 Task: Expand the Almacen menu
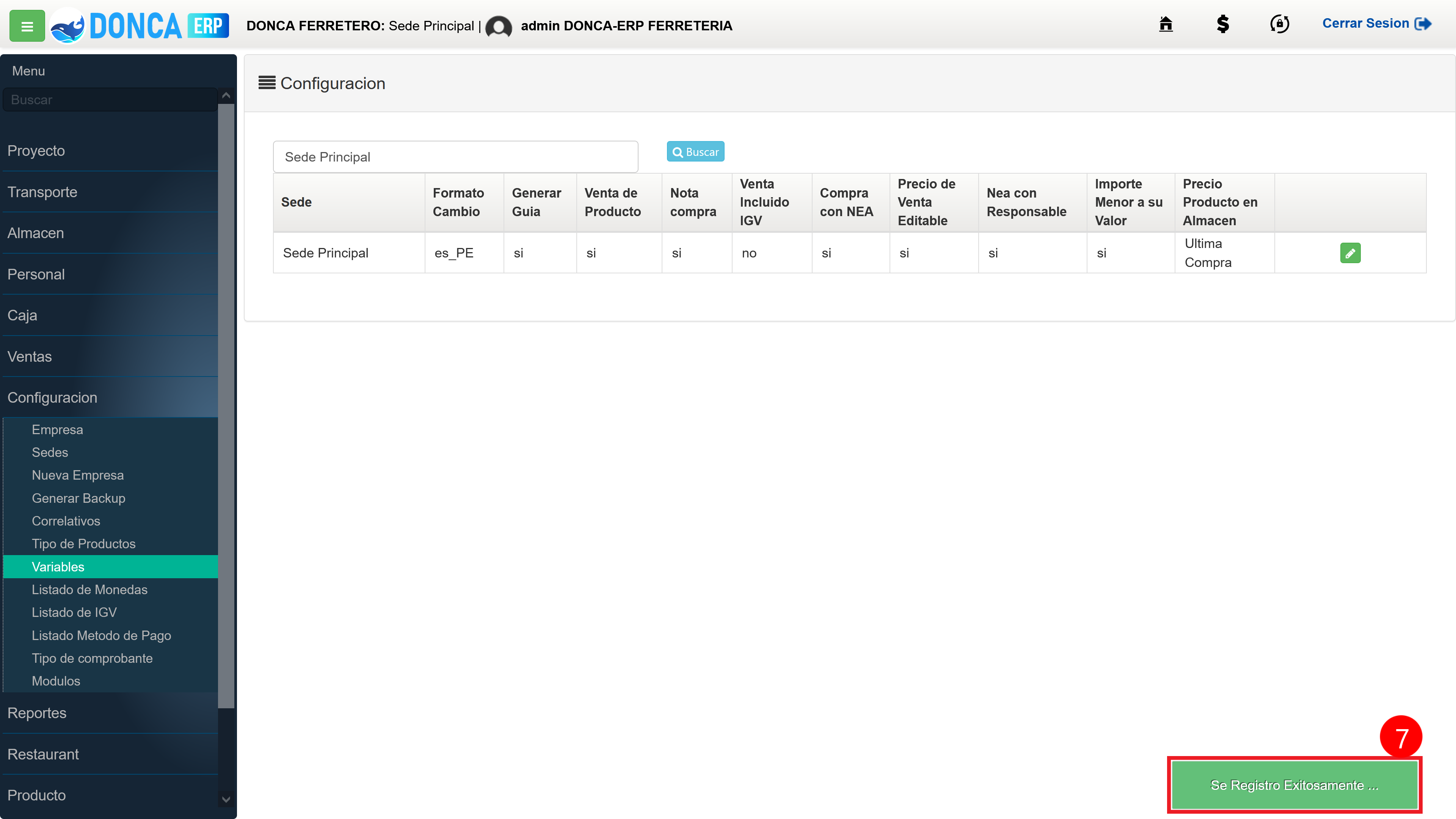tap(110, 234)
